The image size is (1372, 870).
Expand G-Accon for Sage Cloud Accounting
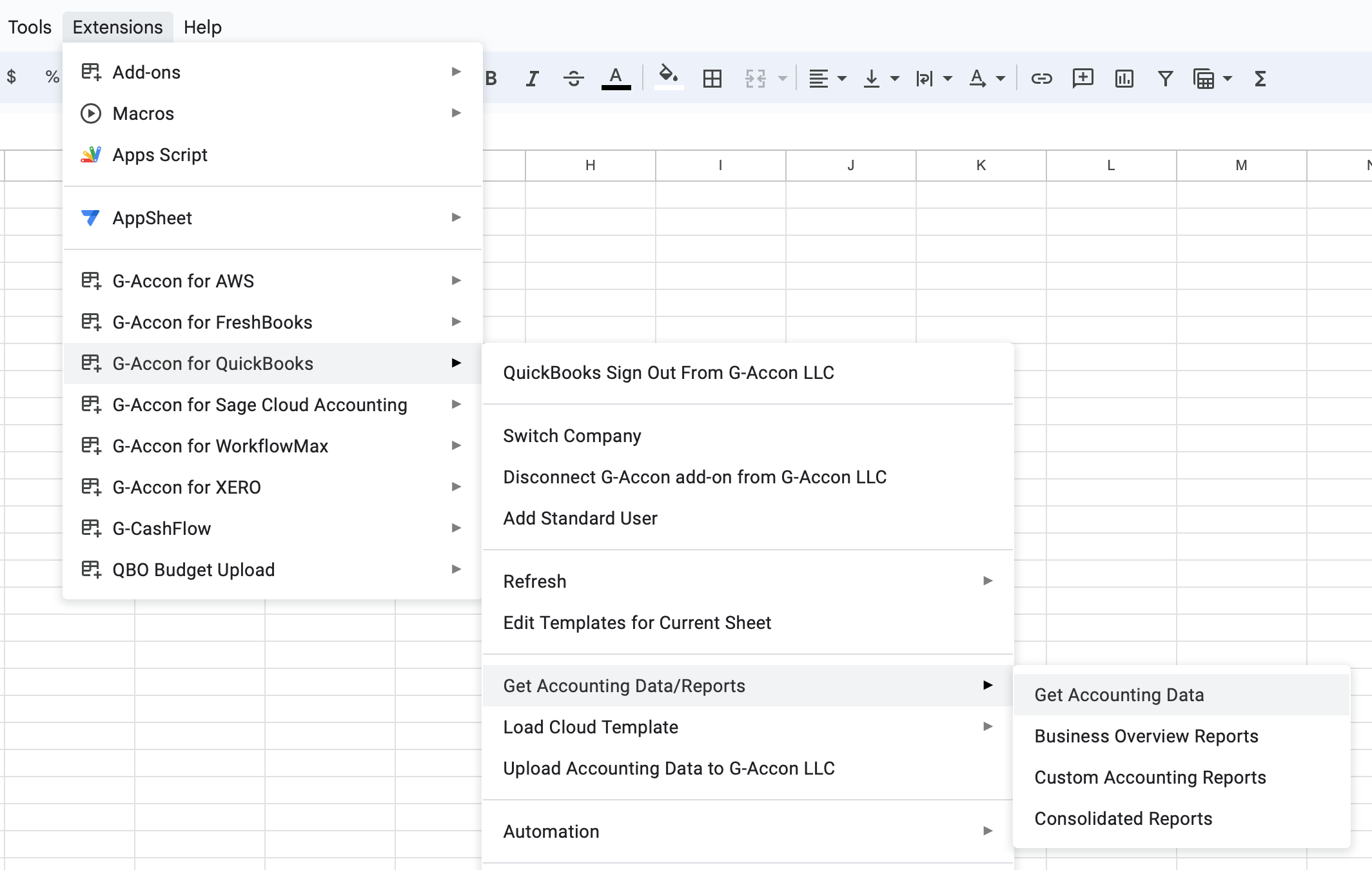pos(273,405)
